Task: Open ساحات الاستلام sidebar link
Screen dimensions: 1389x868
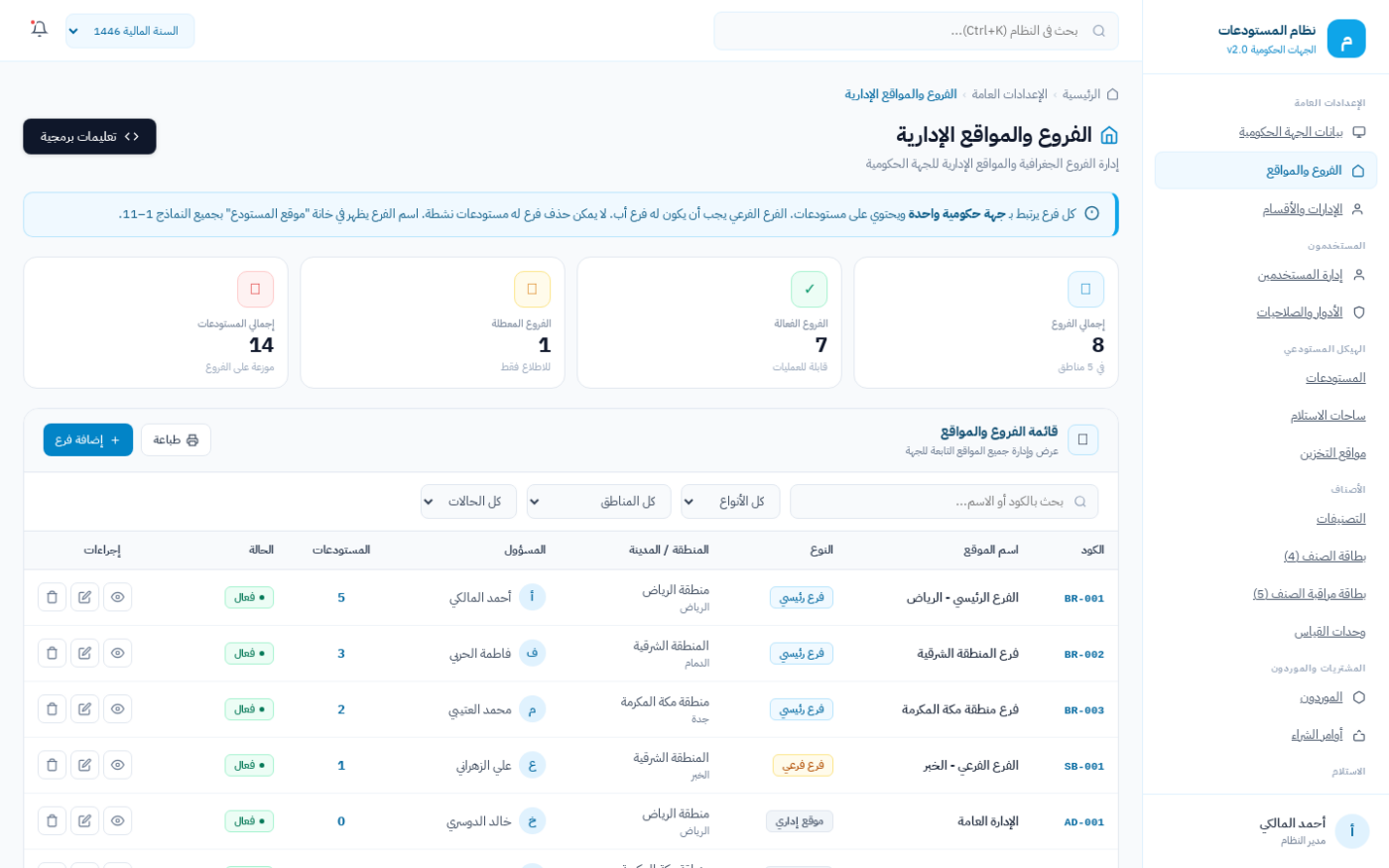Action: (1327, 416)
